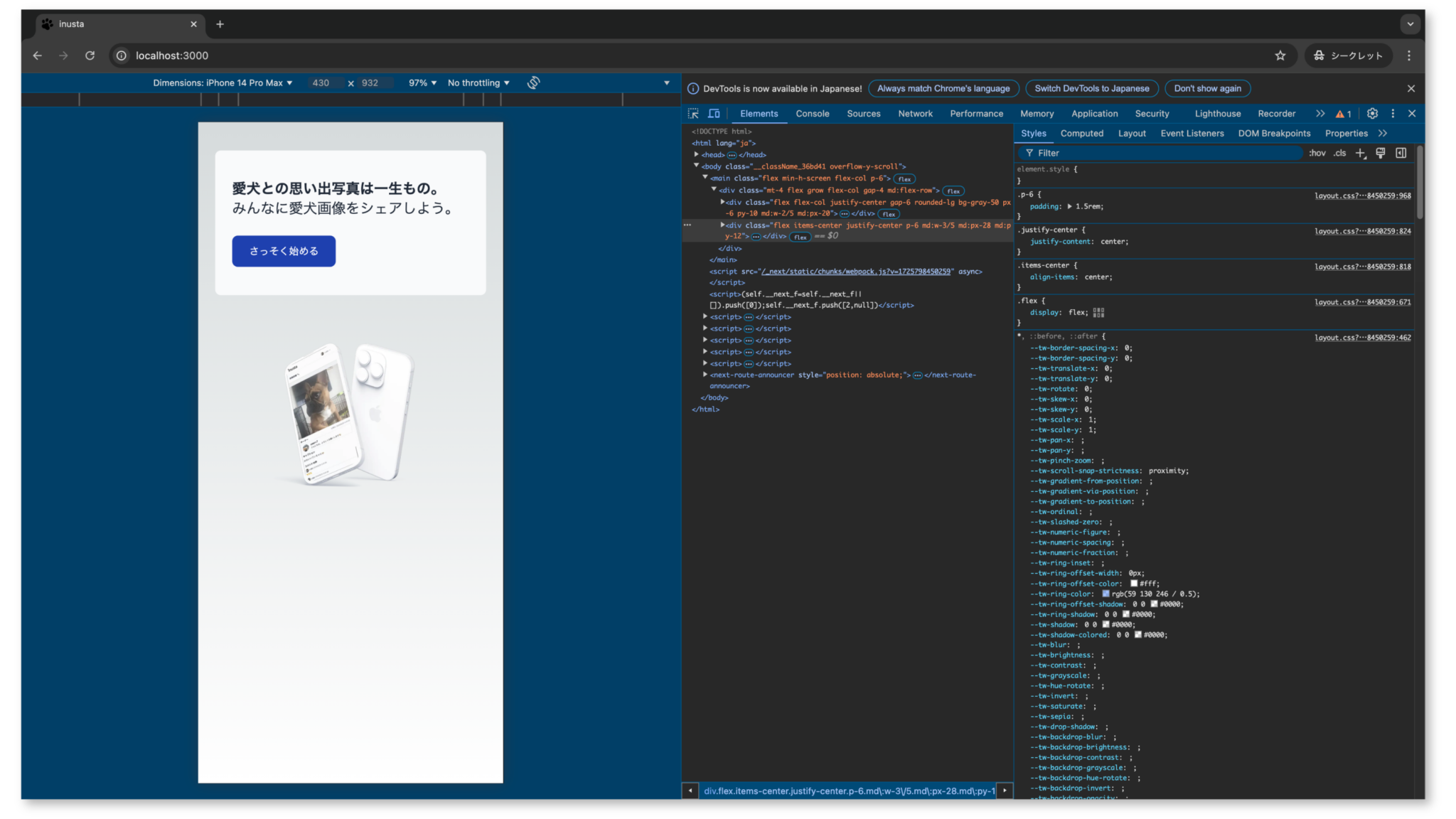Image resolution: width=1456 pixels, height=819 pixels.
Task: Select the div.flex.items-center breadcrumb item
Action: (849, 791)
